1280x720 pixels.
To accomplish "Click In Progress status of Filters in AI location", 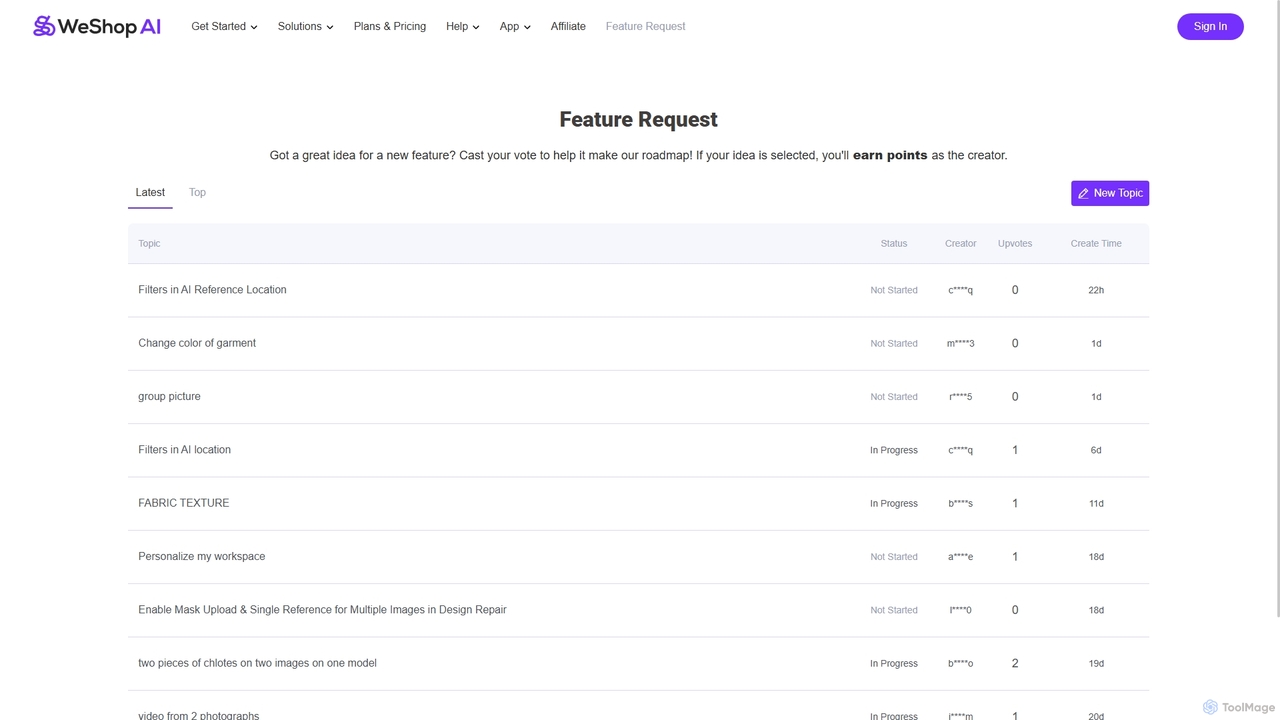I will (x=894, y=450).
